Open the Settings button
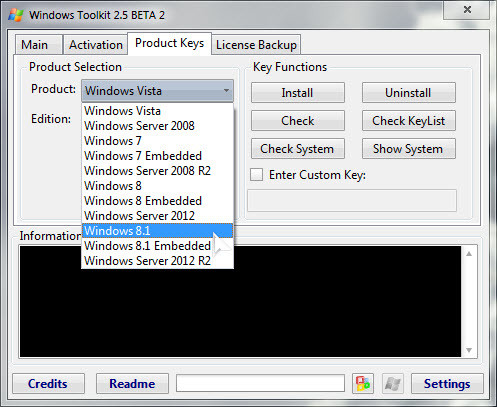This screenshot has width=497, height=407. (447, 384)
